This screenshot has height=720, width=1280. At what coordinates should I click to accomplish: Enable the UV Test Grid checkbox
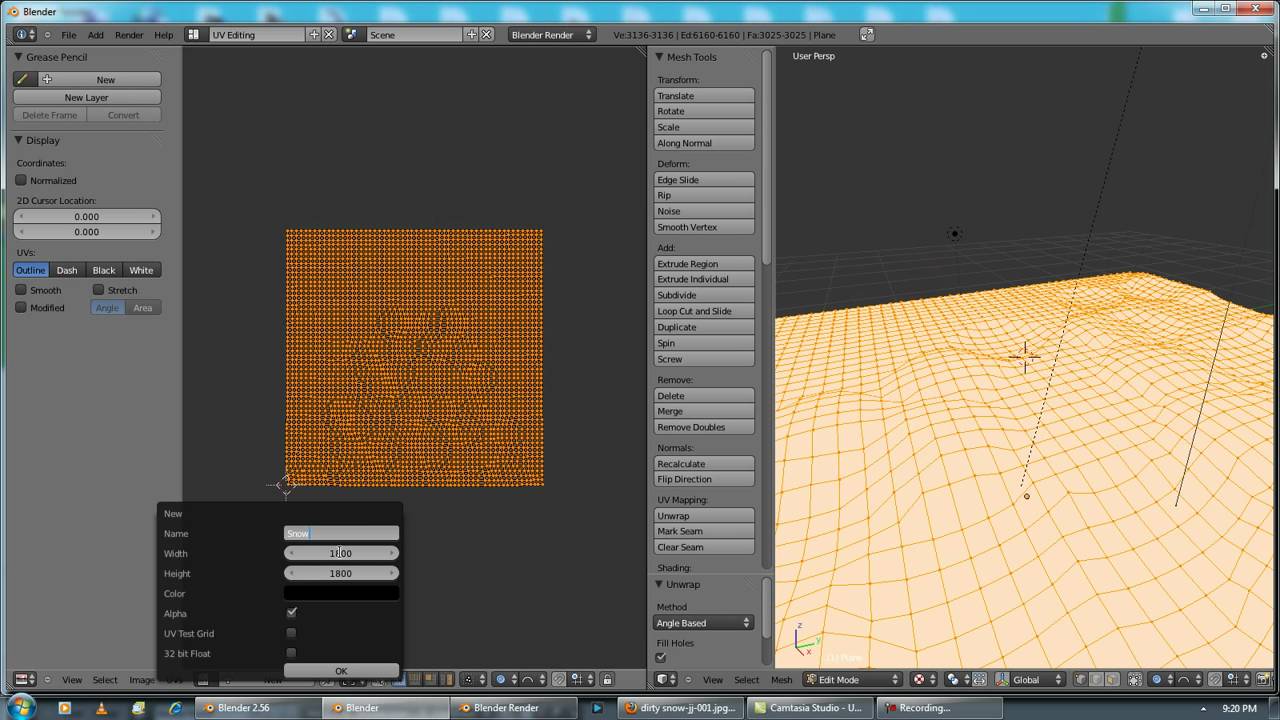(x=291, y=633)
